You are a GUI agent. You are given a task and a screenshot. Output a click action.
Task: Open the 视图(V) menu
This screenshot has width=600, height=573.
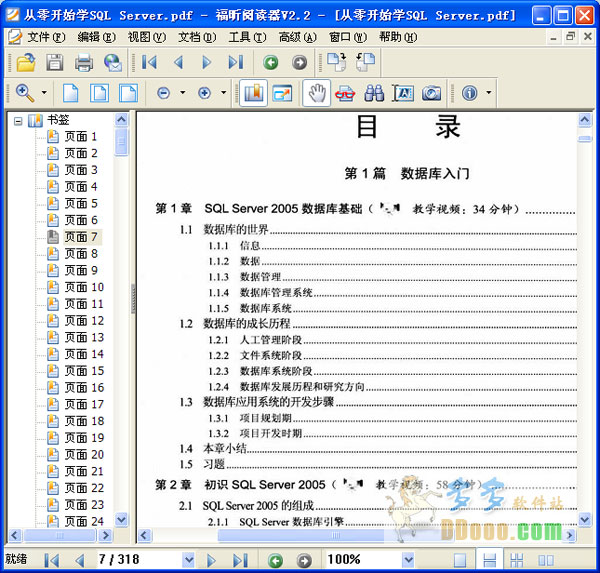click(147, 37)
